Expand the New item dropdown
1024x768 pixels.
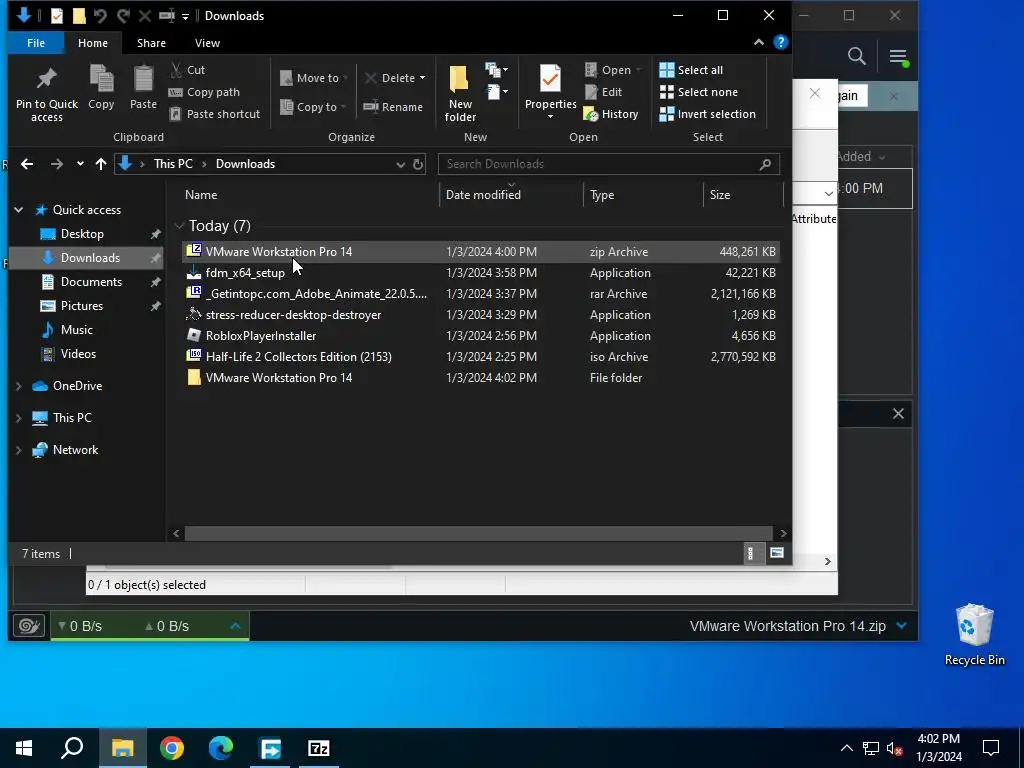tap(496, 70)
